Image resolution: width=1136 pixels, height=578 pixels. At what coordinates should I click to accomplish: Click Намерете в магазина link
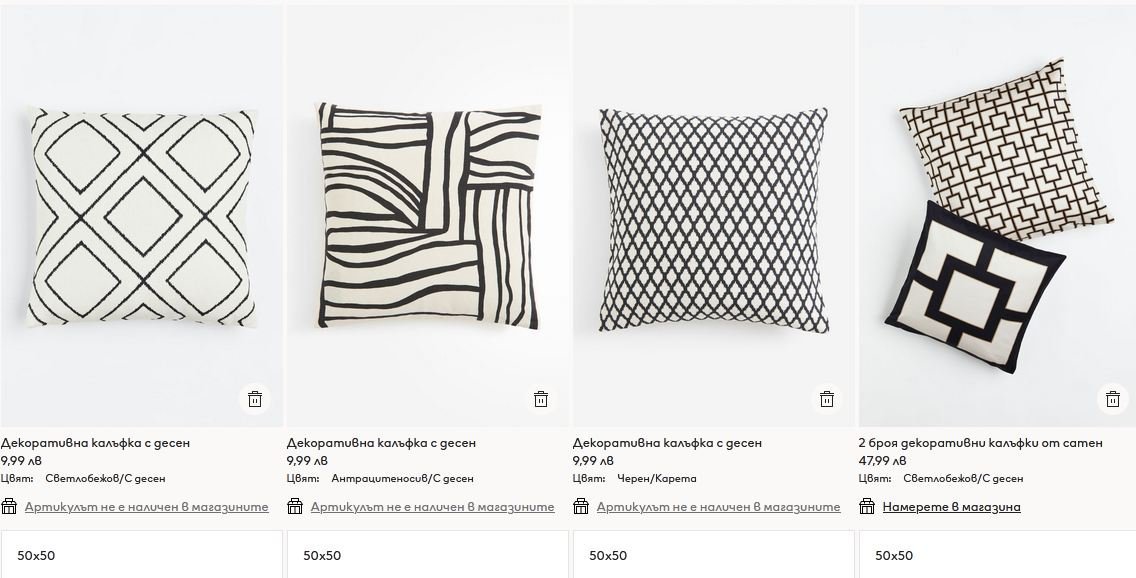[x=951, y=507]
